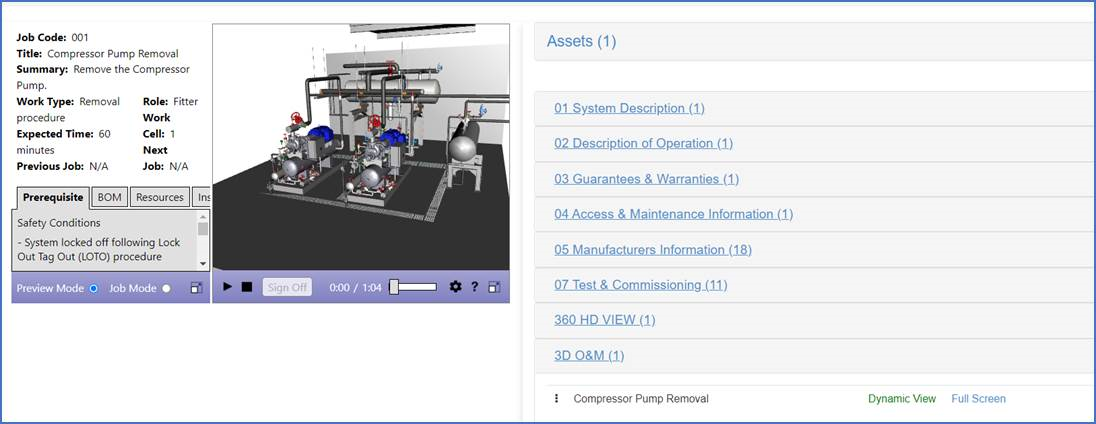Click the playback timeline slider handle
1096x424 pixels.
tap(394, 287)
